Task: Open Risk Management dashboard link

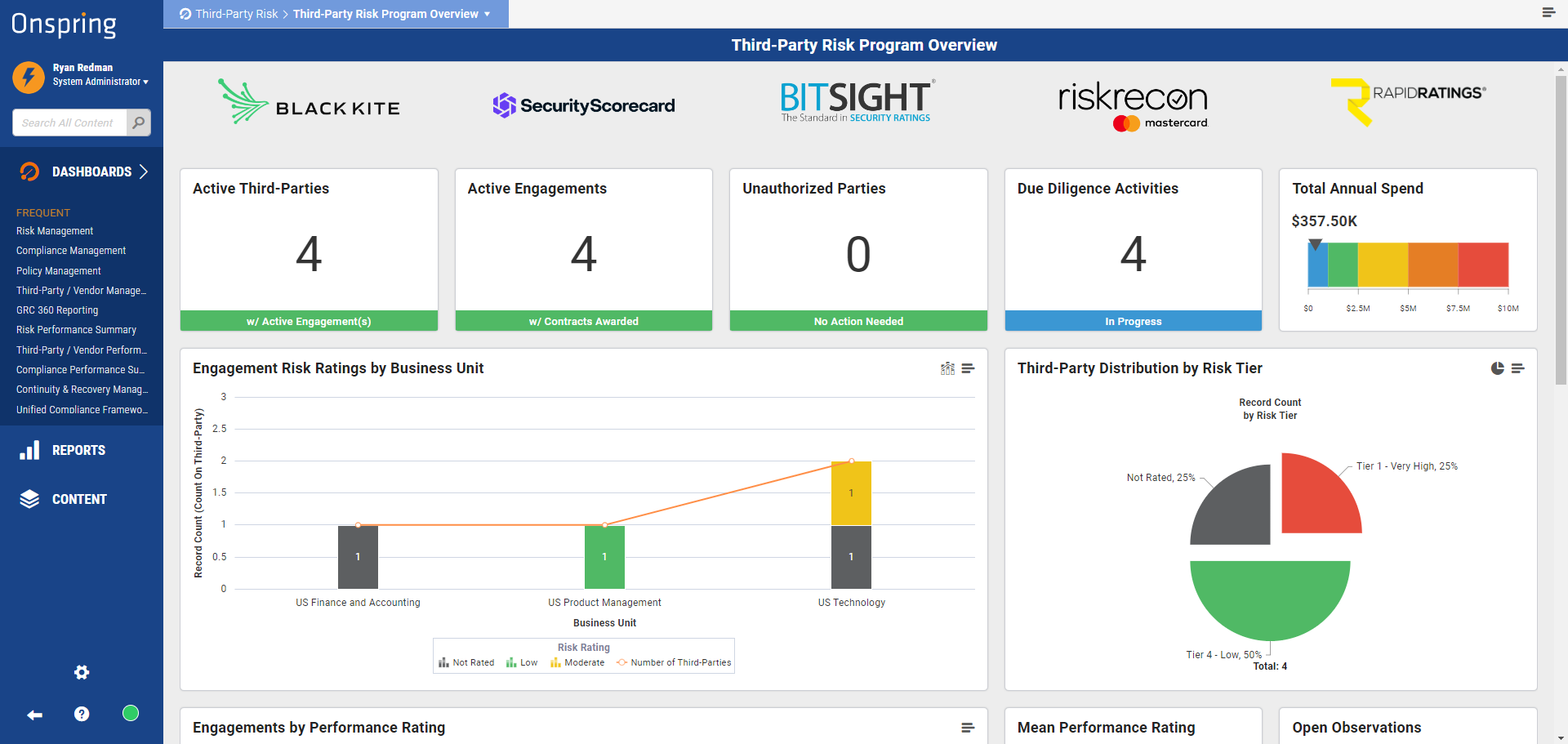Action: click(x=55, y=231)
